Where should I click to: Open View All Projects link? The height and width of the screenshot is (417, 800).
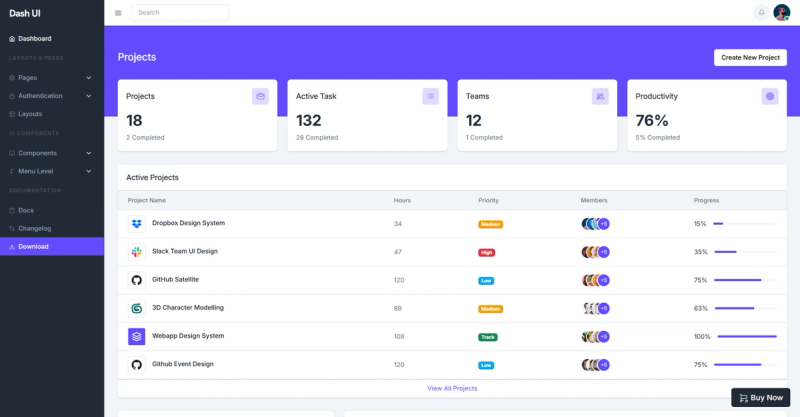coord(452,388)
